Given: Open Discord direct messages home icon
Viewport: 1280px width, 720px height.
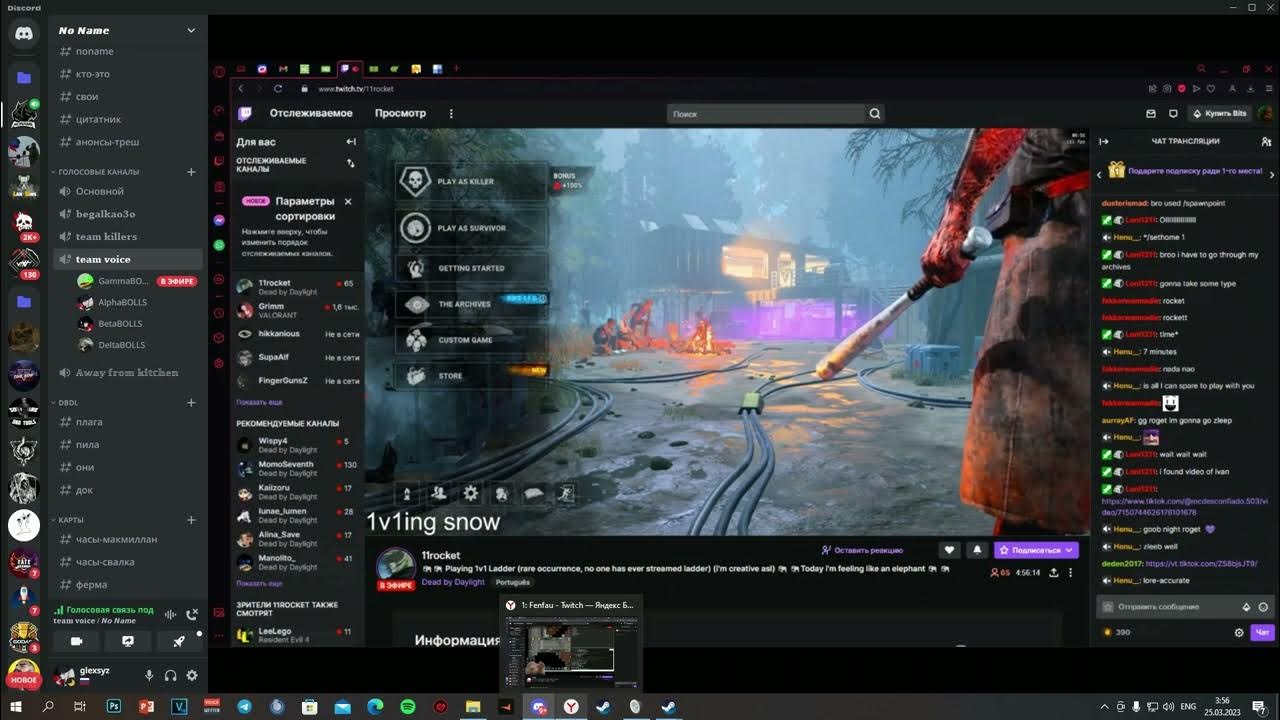Looking at the screenshot, I should pyautogui.click(x=24, y=33).
